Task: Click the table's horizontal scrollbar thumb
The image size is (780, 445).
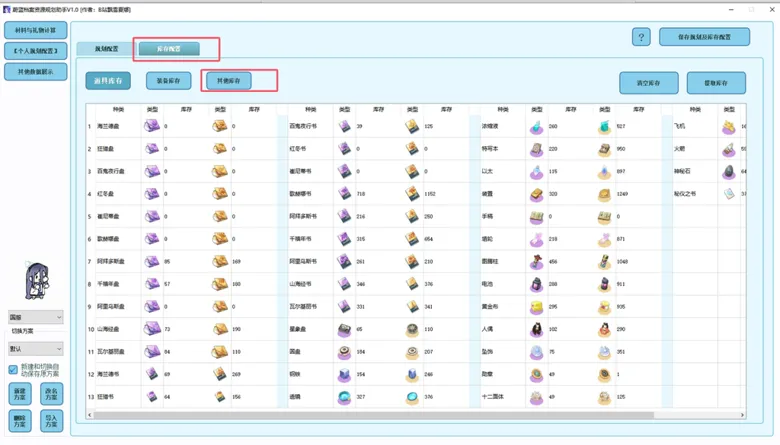Action: [x=373, y=415]
